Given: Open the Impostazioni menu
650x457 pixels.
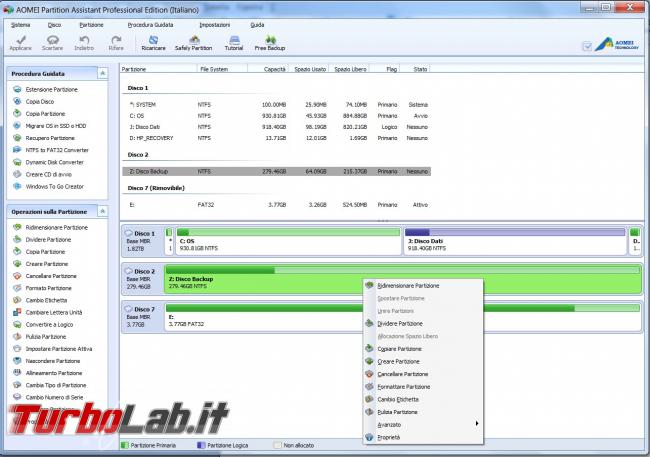Looking at the screenshot, I should [215, 25].
